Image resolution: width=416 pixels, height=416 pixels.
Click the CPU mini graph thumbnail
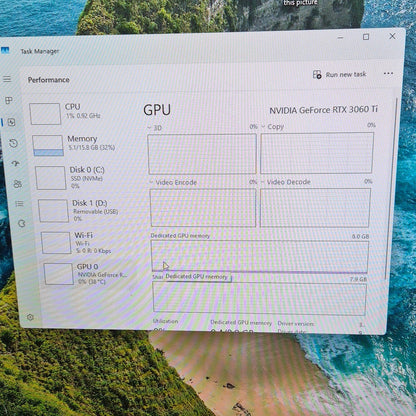(x=45, y=114)
